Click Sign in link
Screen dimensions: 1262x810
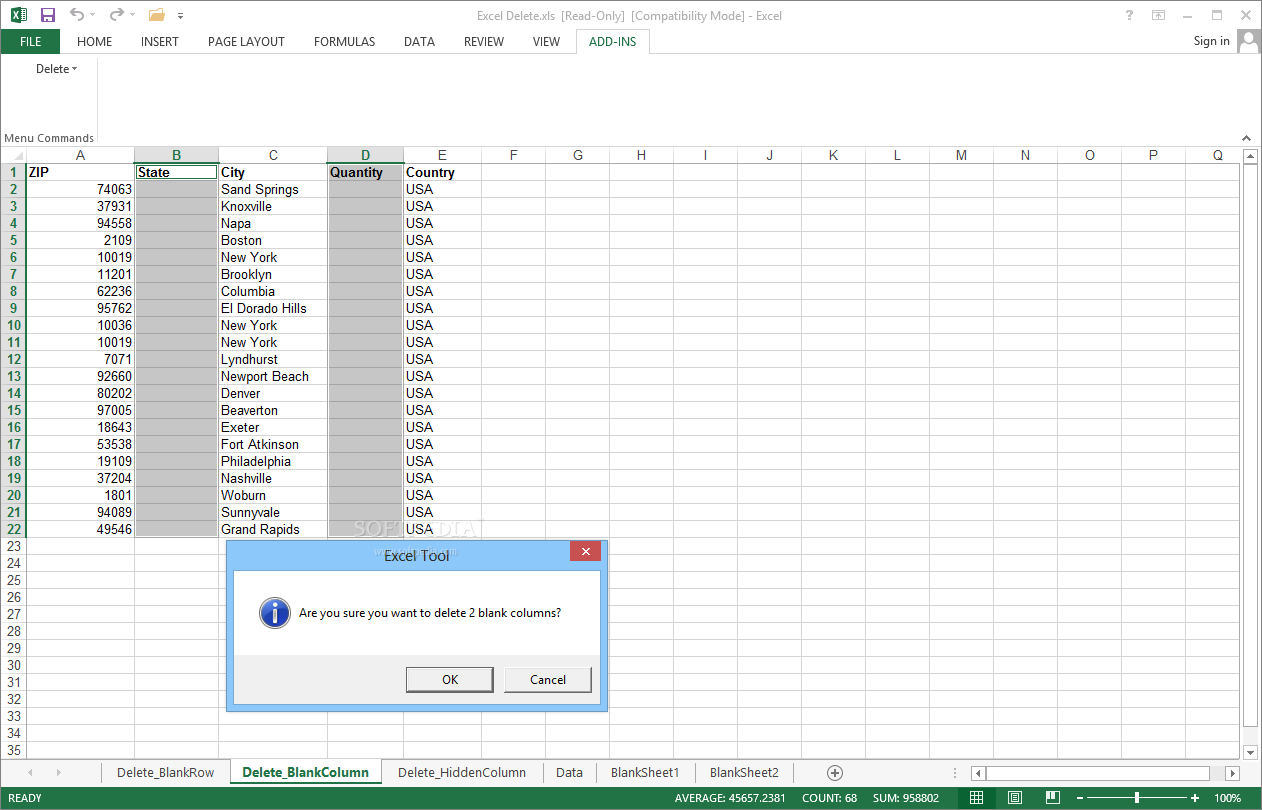(1211, 41)
